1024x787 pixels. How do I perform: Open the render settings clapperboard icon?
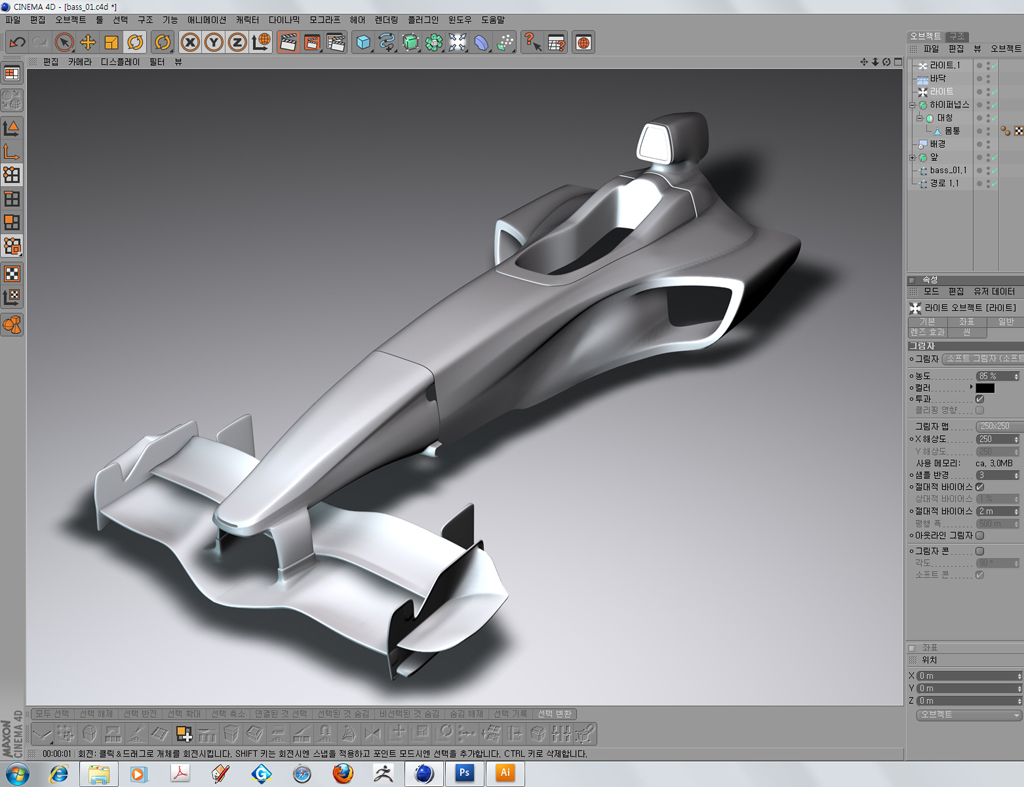(x=336, y=42)
